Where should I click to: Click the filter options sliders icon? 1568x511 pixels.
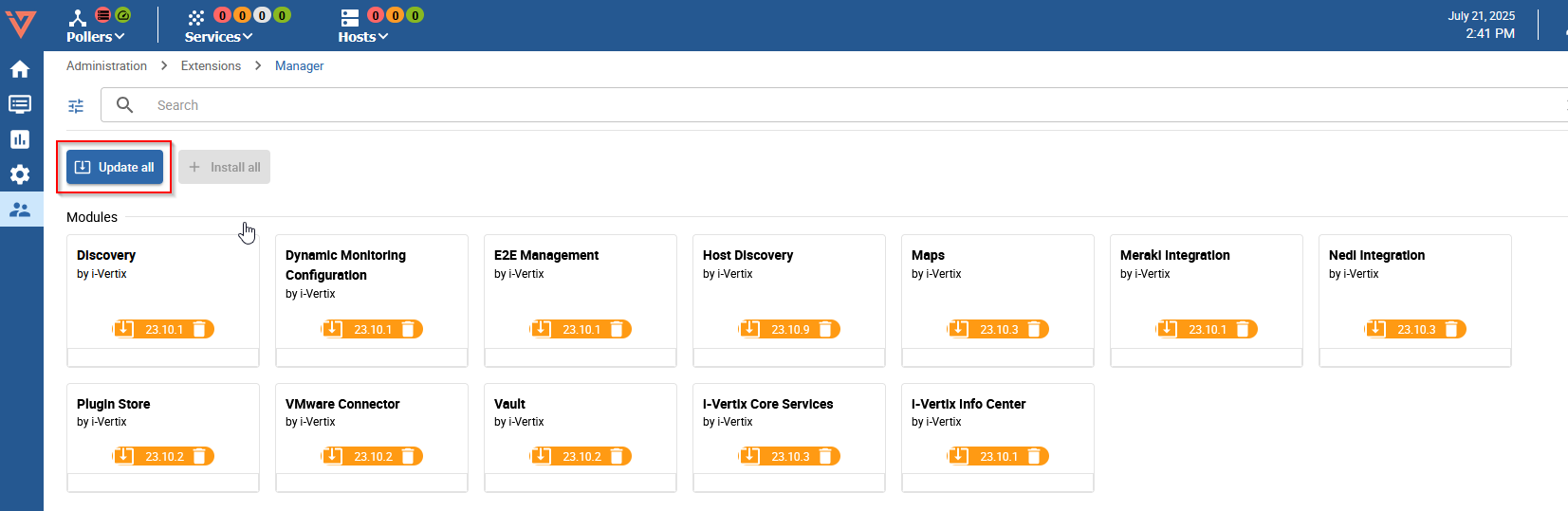(x=76, y=105)
